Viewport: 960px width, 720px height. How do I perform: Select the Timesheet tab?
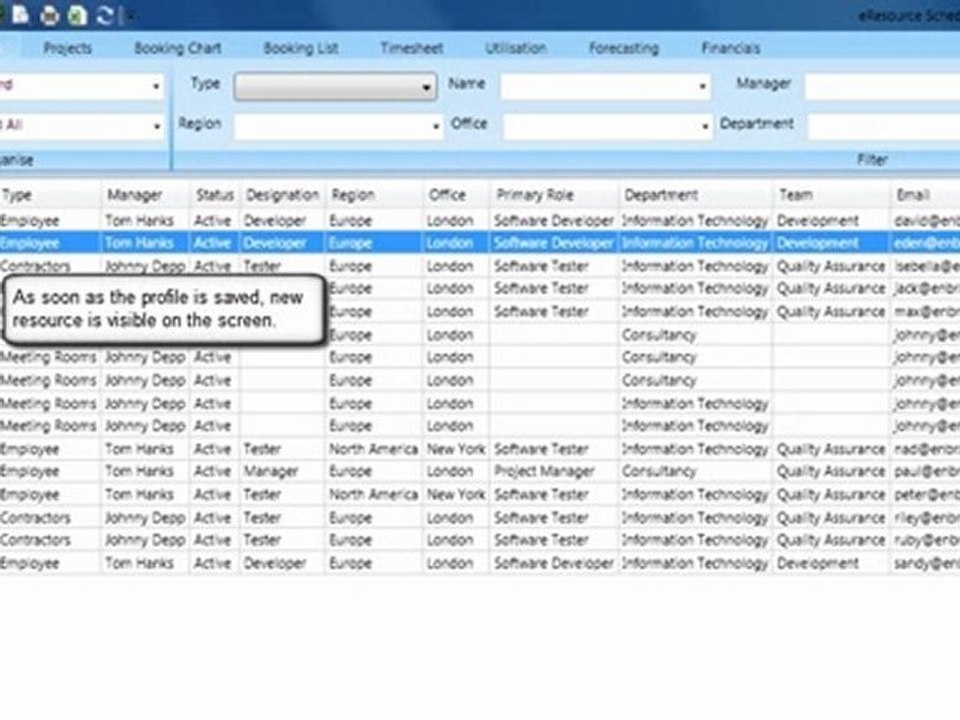pyautogui.click(x=412, y=48)
